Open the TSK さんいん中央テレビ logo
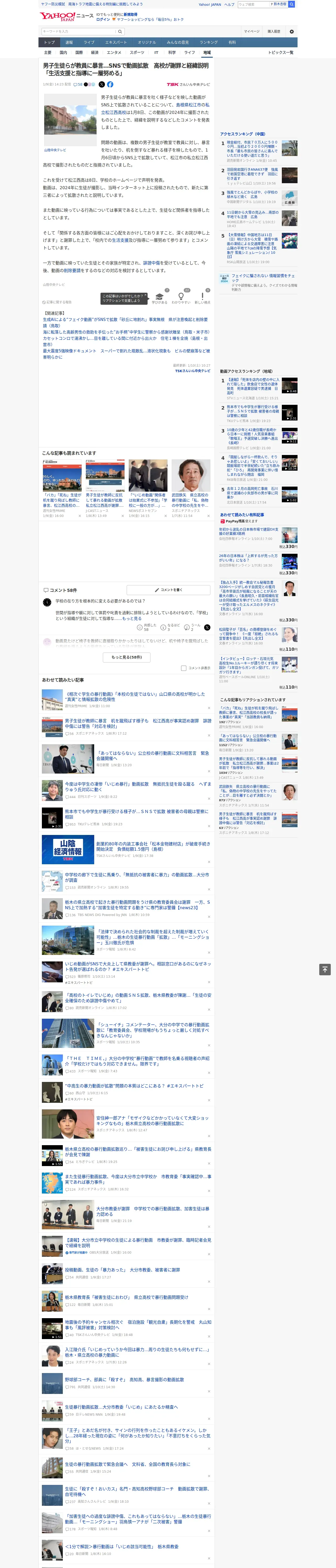Screen dimensions: 336x1568 coord(188,85)
